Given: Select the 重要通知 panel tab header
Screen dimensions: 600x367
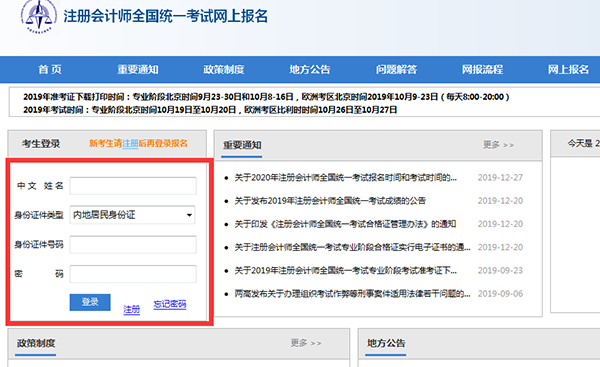Looking at the screenshot, I should click(242, 145).
